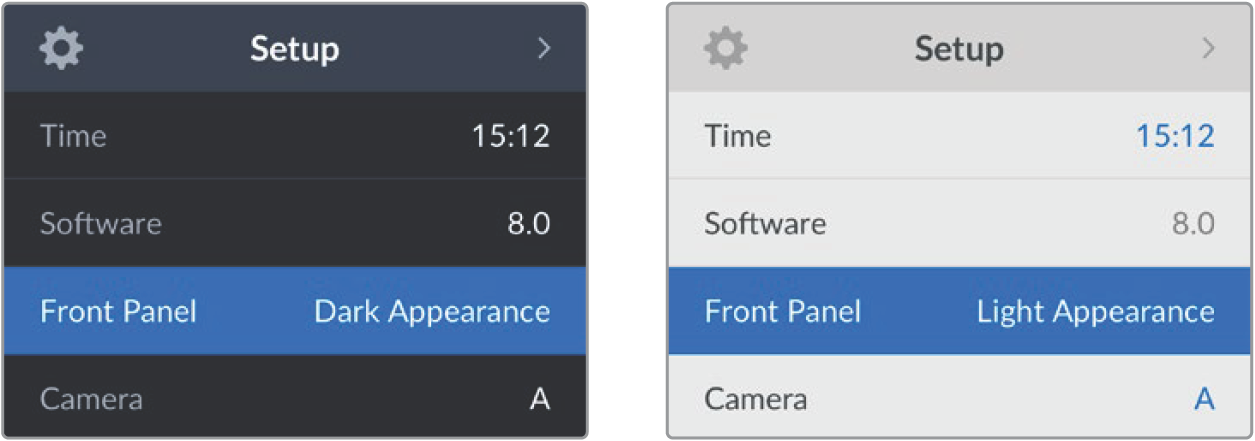
Task: Click gray software version 8.0 in light panel
Action: tap(1193, 223)
